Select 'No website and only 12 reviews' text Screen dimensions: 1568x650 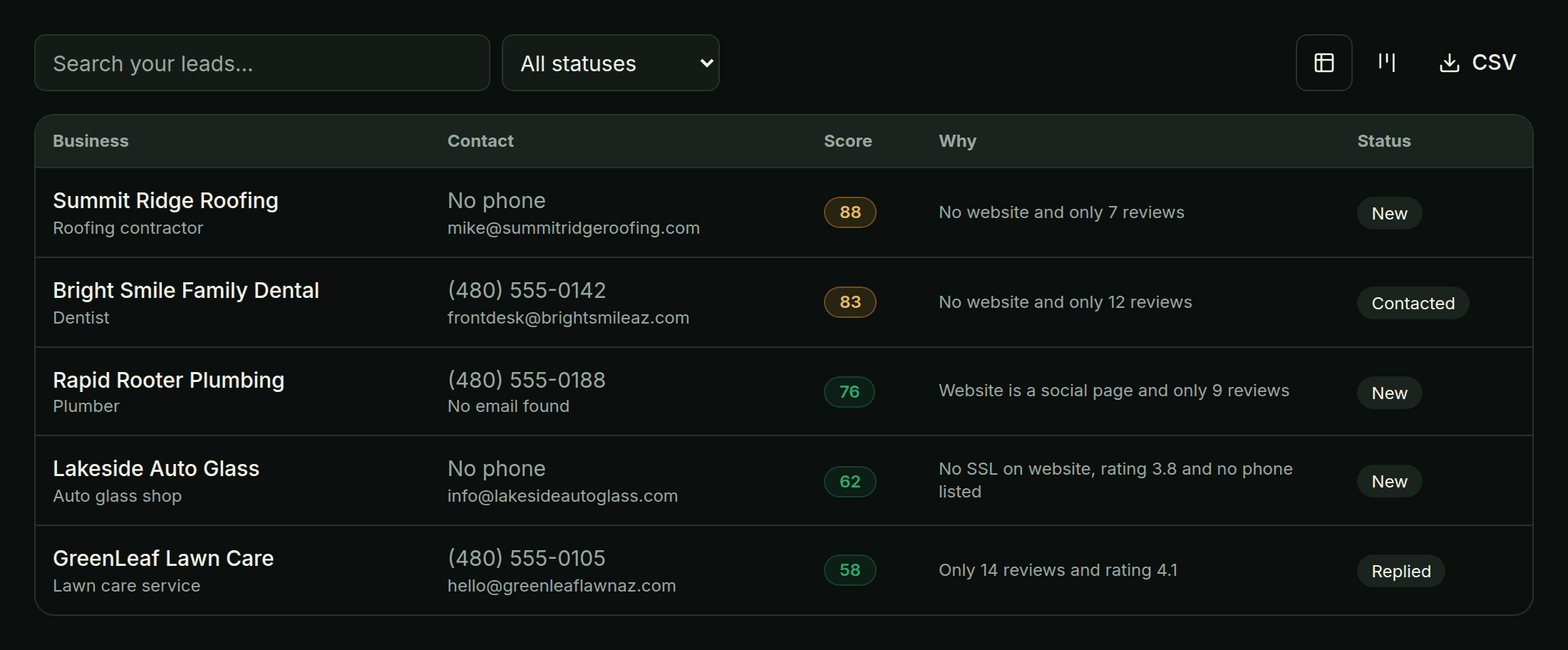tap(1065, 302)
